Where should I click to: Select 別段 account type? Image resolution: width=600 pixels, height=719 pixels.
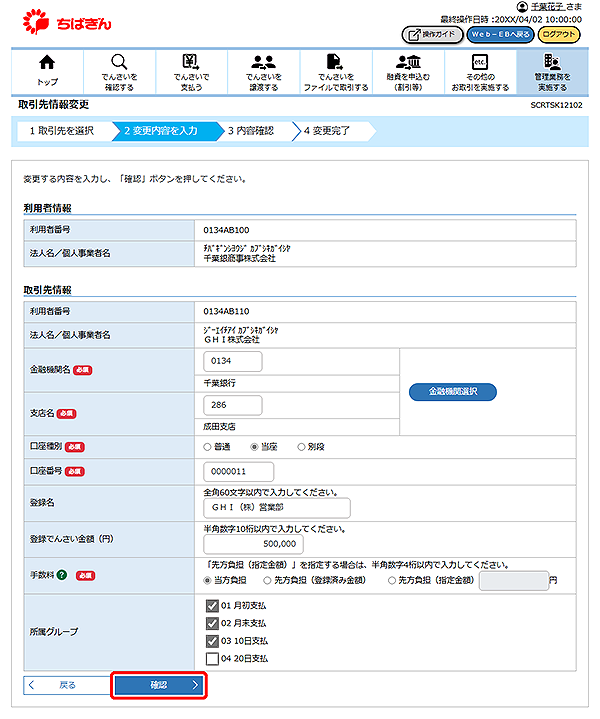point(301,447)
